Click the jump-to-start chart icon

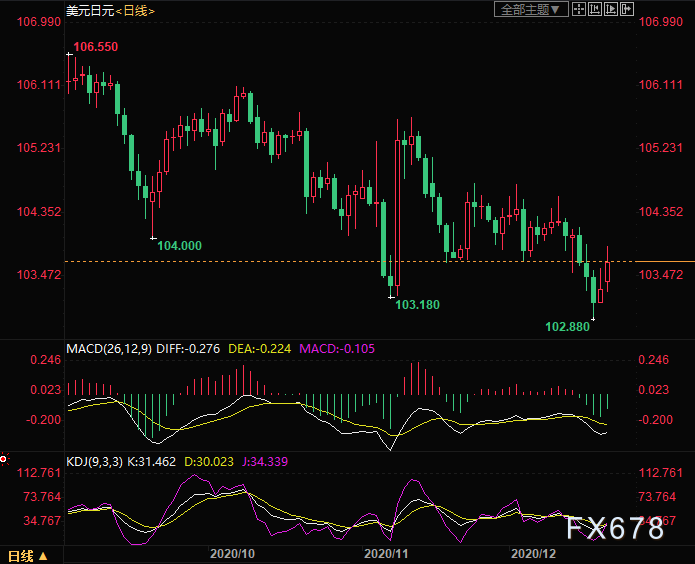(x=595, y=9)
